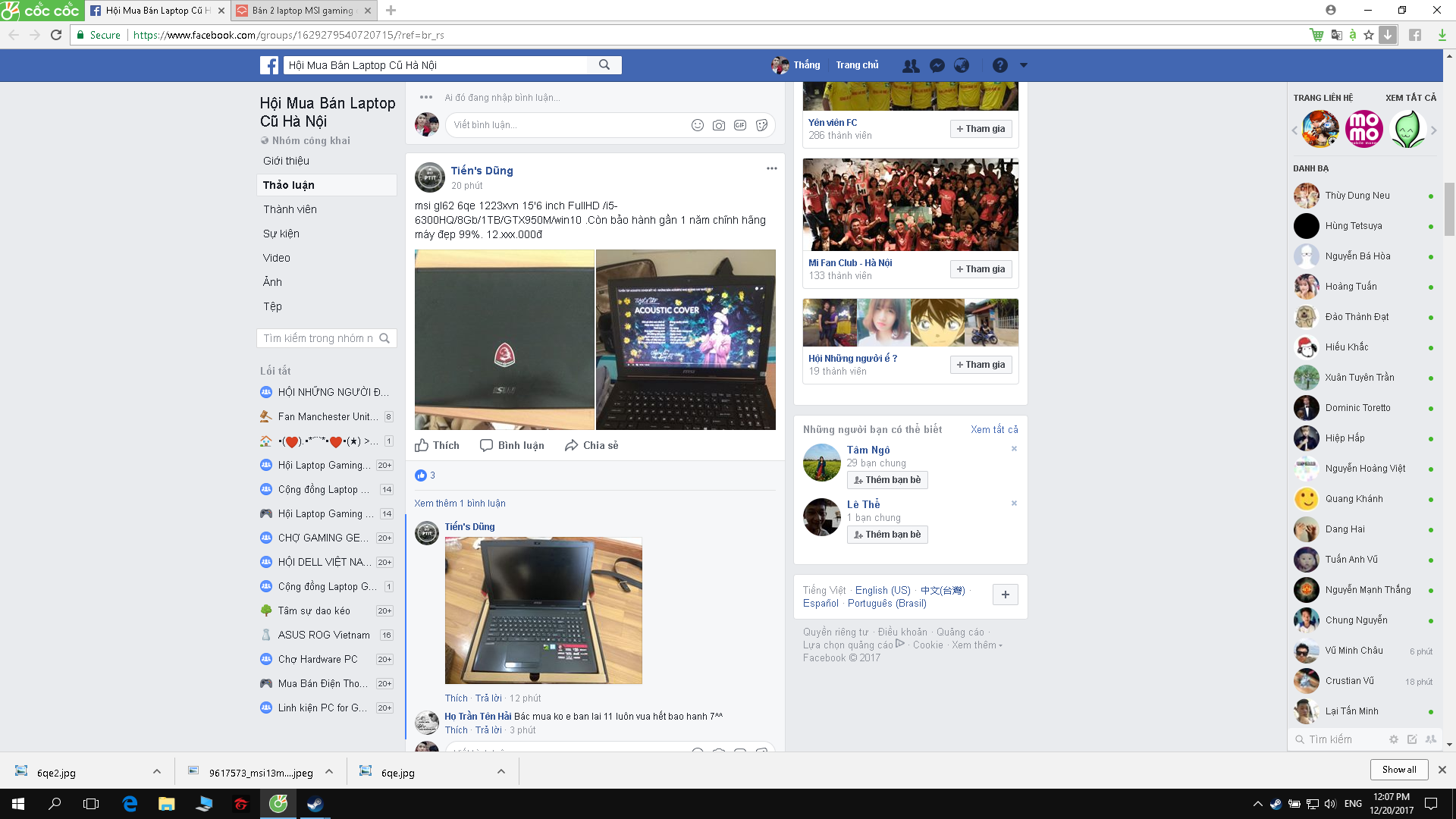Open post options three-dot menu

[771, 168]
